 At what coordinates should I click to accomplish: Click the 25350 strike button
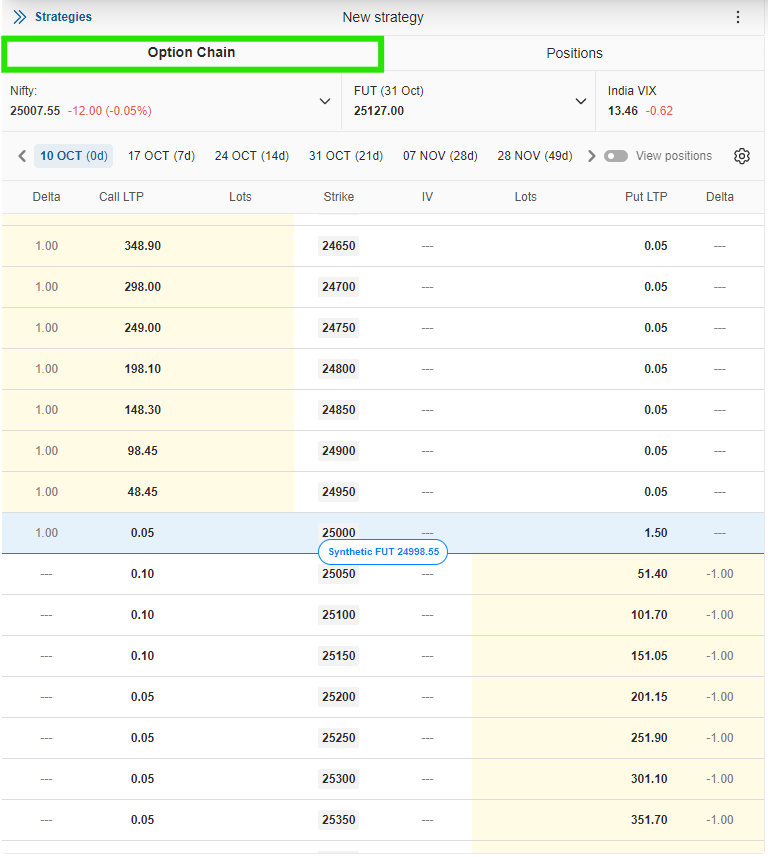(x=338, y=820)
